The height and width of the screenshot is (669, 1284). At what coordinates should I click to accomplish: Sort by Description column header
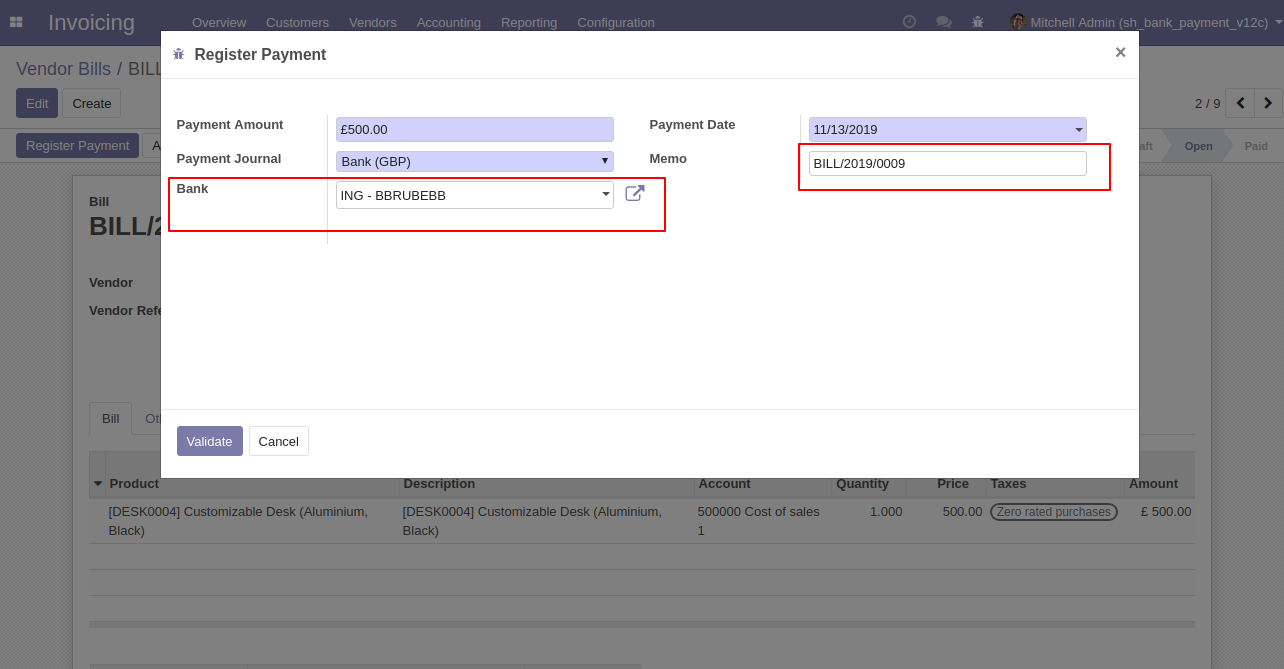pyautogui.click(x=439, y=483)
